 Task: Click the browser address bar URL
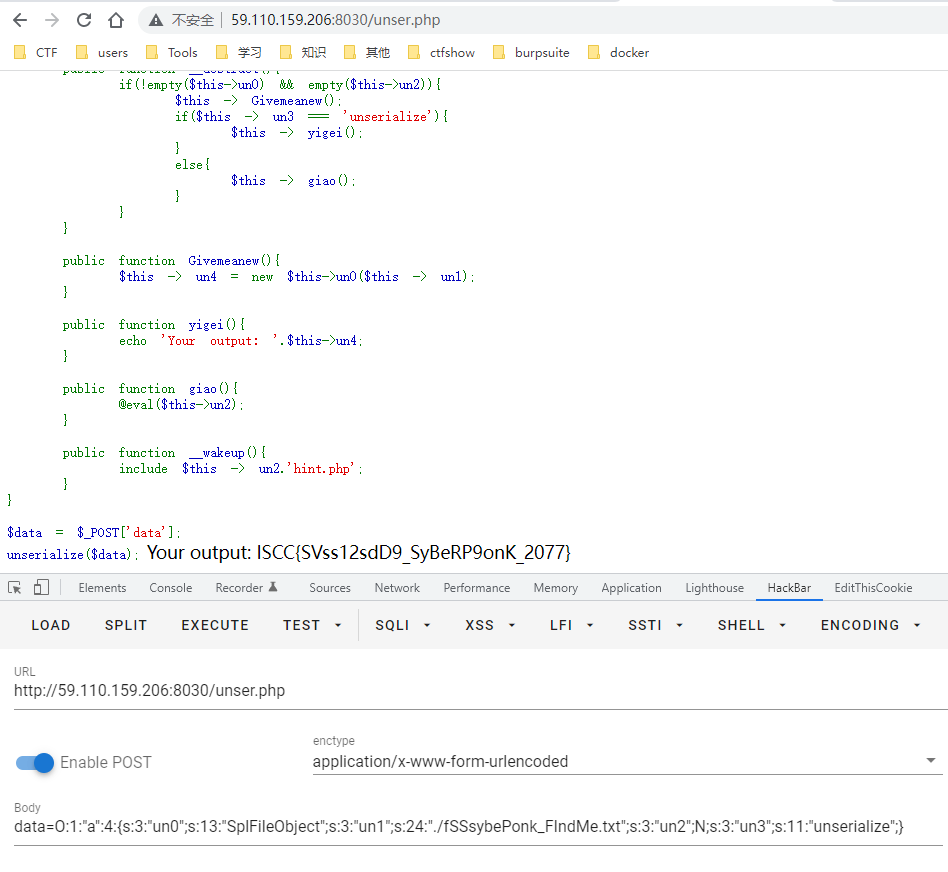[x=336, y=20]
